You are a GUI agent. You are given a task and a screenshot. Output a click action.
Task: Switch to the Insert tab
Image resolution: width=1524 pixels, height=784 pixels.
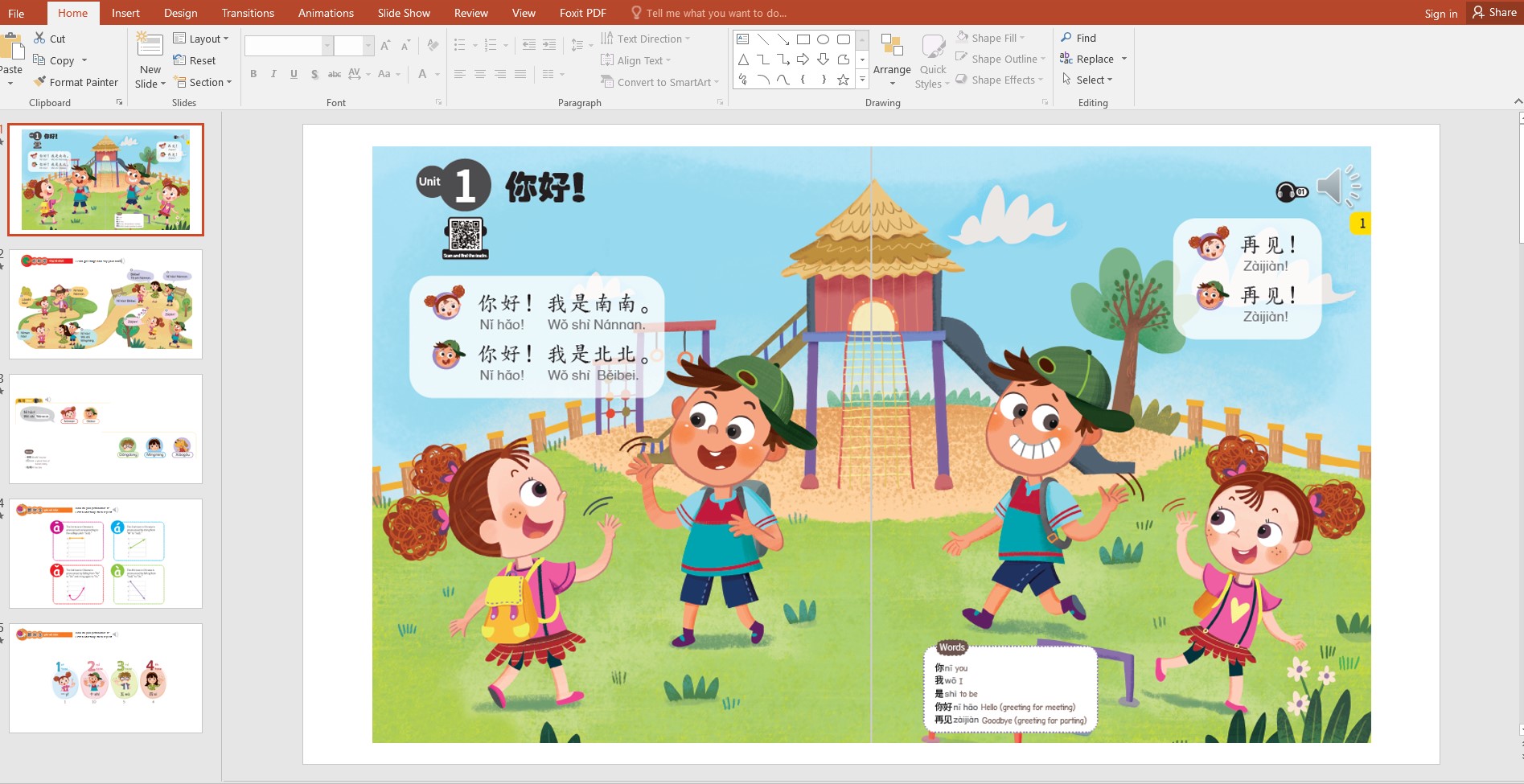click(125, 13)
